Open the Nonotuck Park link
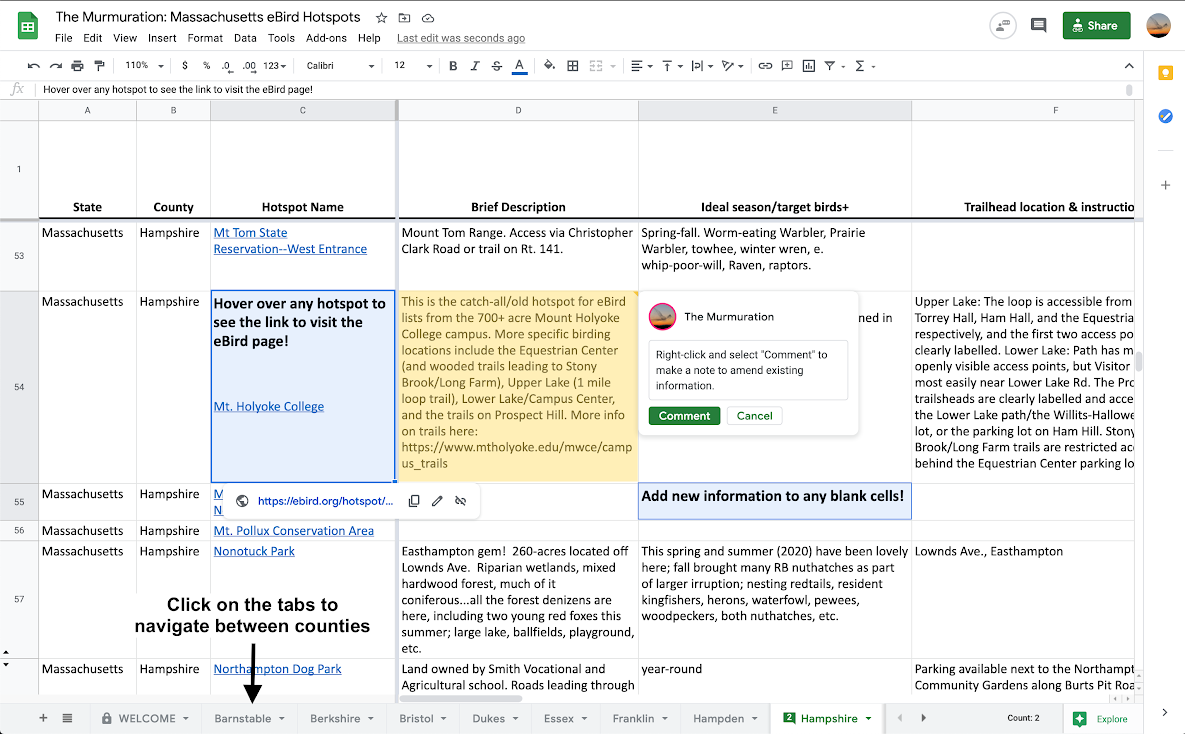The image size is (1185, 734). coord(254,552)
